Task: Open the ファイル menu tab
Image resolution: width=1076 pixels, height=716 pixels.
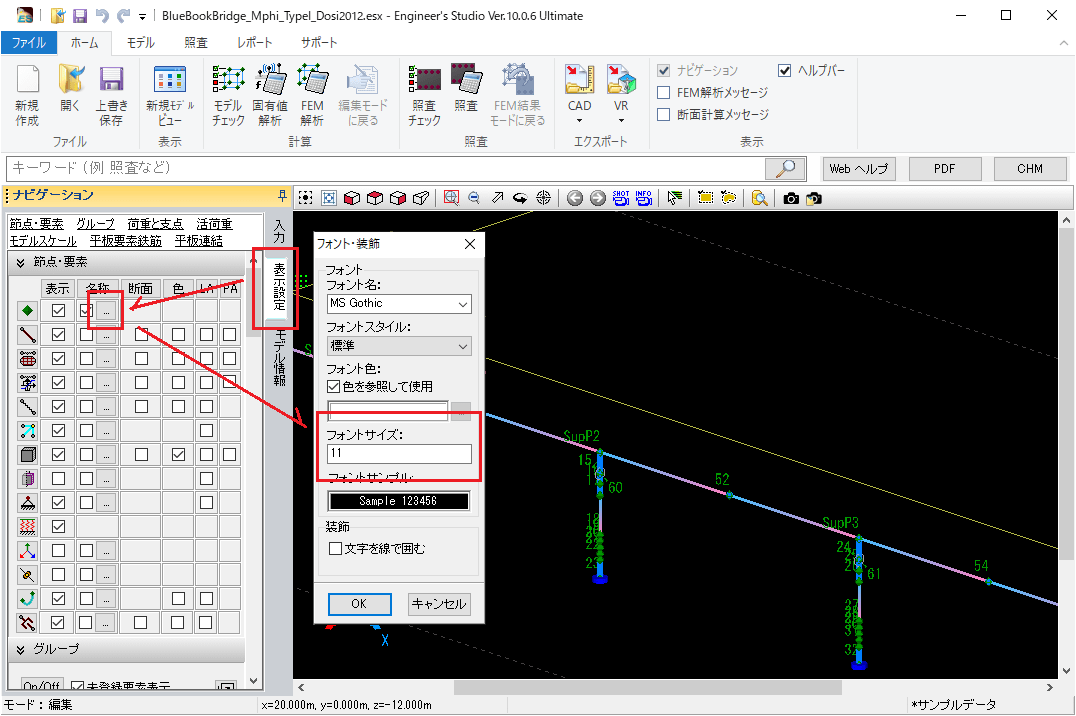Action: point(28,43)
